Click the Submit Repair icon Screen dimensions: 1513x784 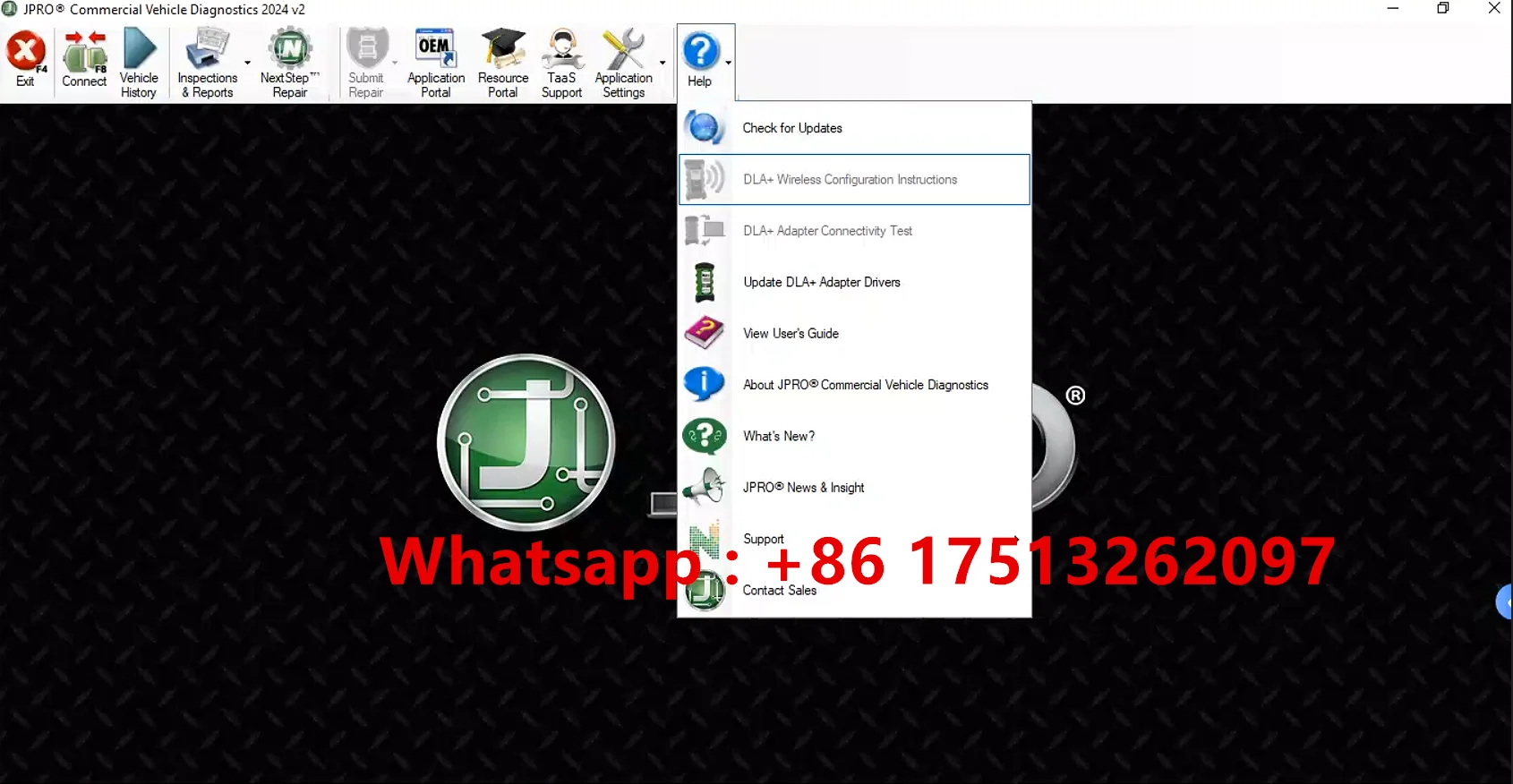coord(367,49)
